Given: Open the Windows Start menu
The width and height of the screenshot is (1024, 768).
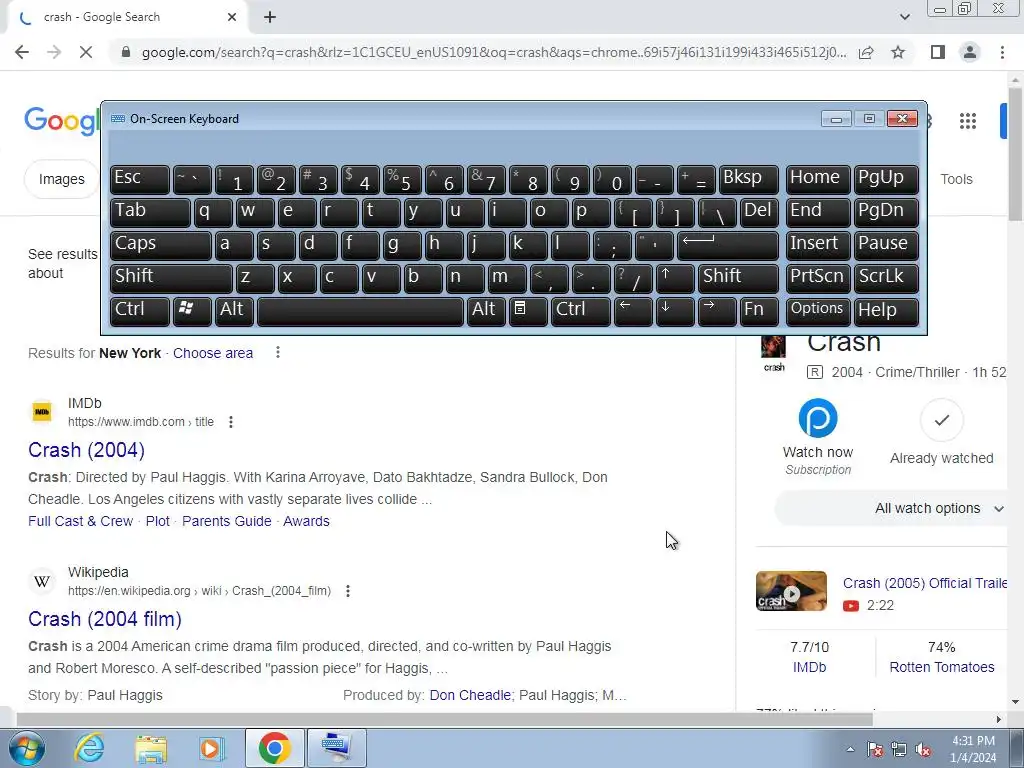Looking at the screenshot, I should tap(26, 748).
